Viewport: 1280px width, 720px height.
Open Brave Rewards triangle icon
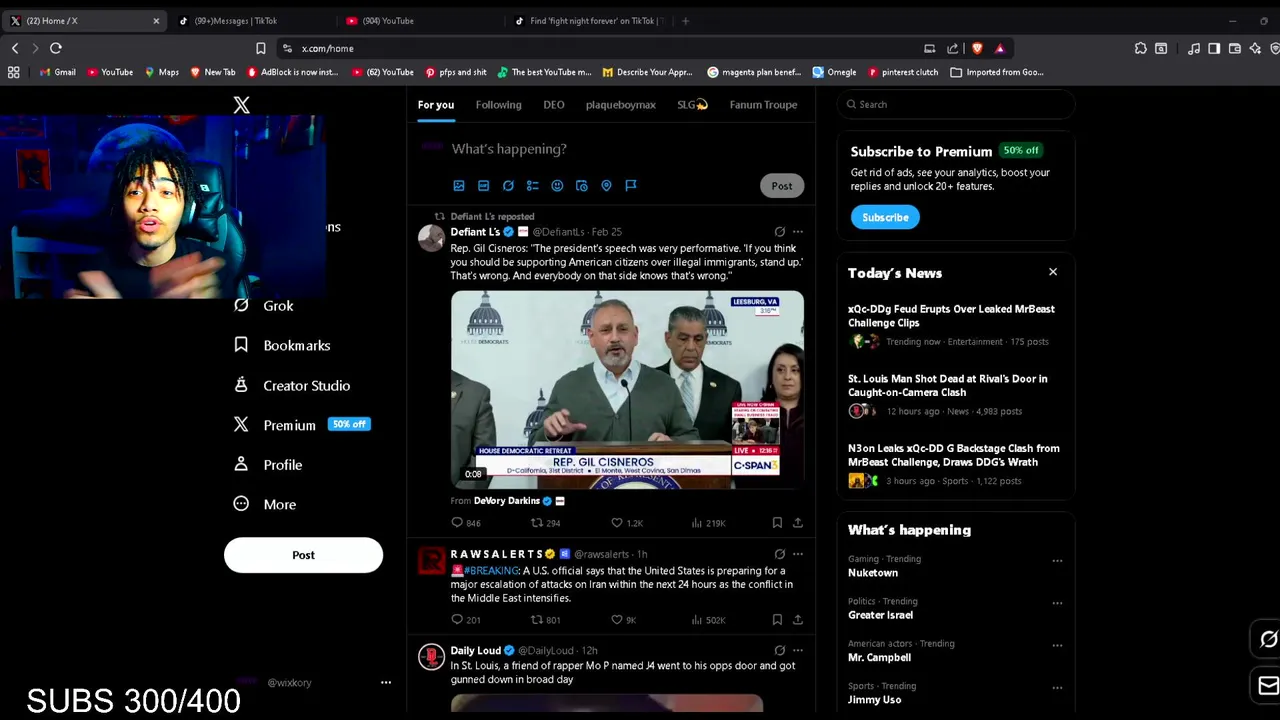[999, 48]
